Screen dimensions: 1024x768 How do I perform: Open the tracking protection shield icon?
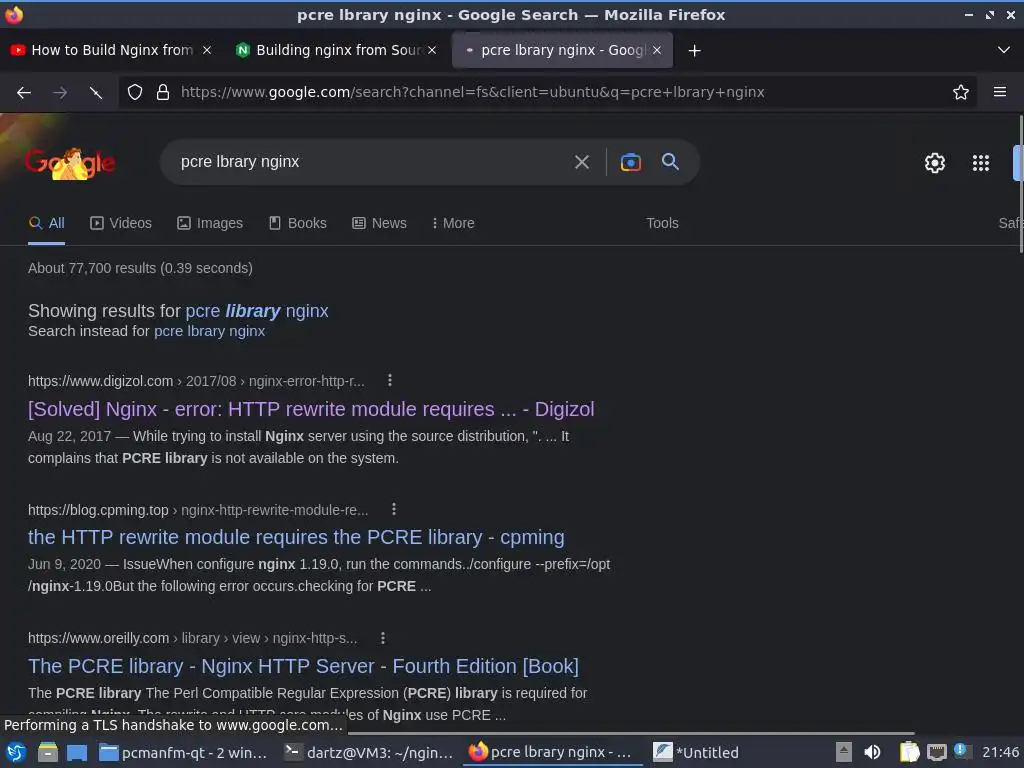point(135,92)
